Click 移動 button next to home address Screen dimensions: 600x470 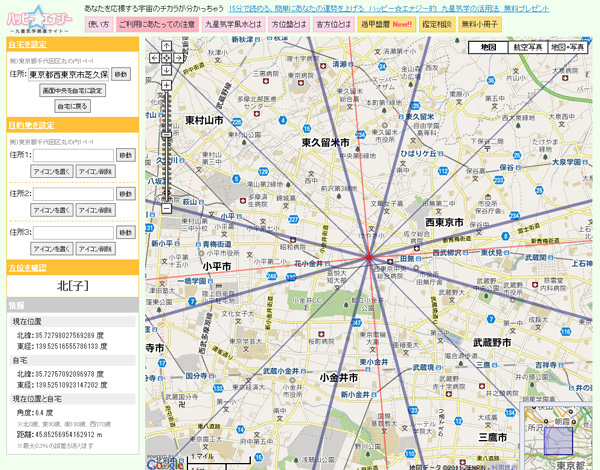coord(121,74)
